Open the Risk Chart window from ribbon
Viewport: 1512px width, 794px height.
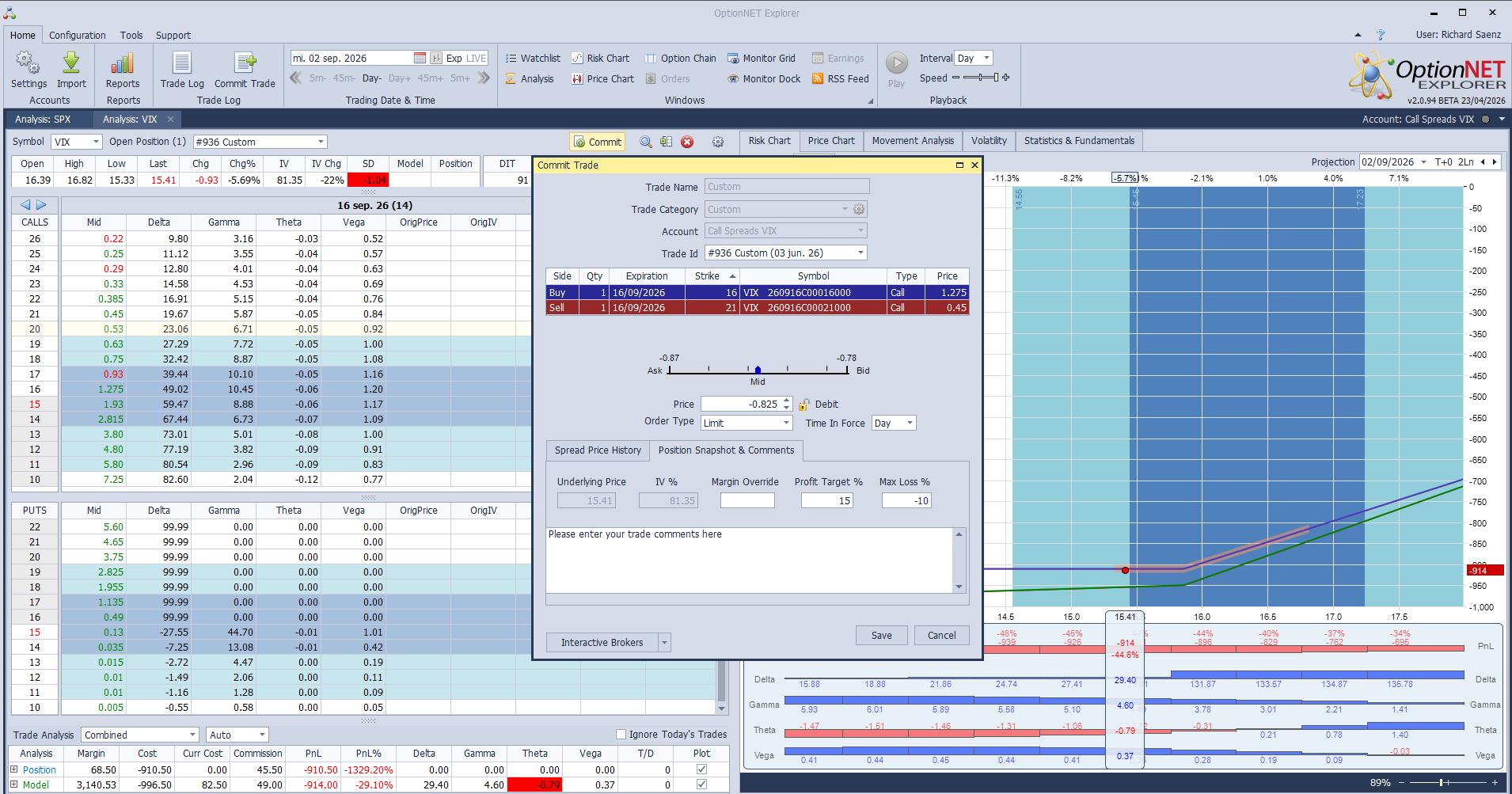click(x=600, y=58)
